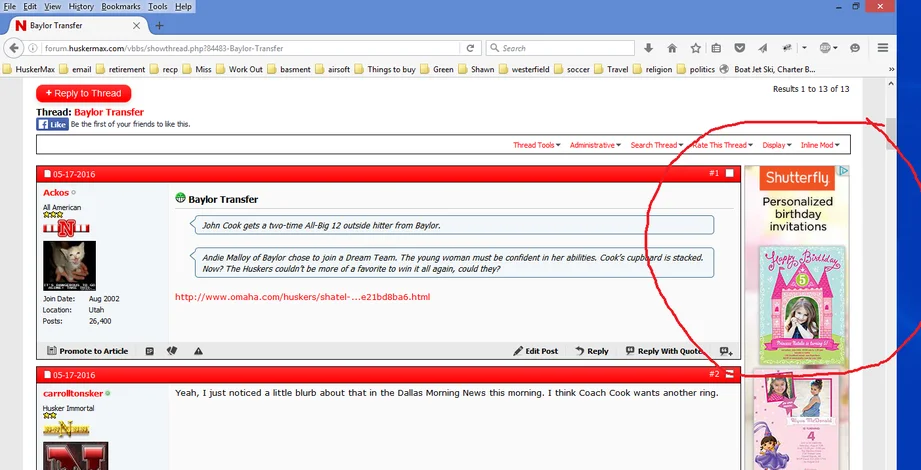Click the Facebook Like button
921x470 pixels.
(x=52, y=125)
